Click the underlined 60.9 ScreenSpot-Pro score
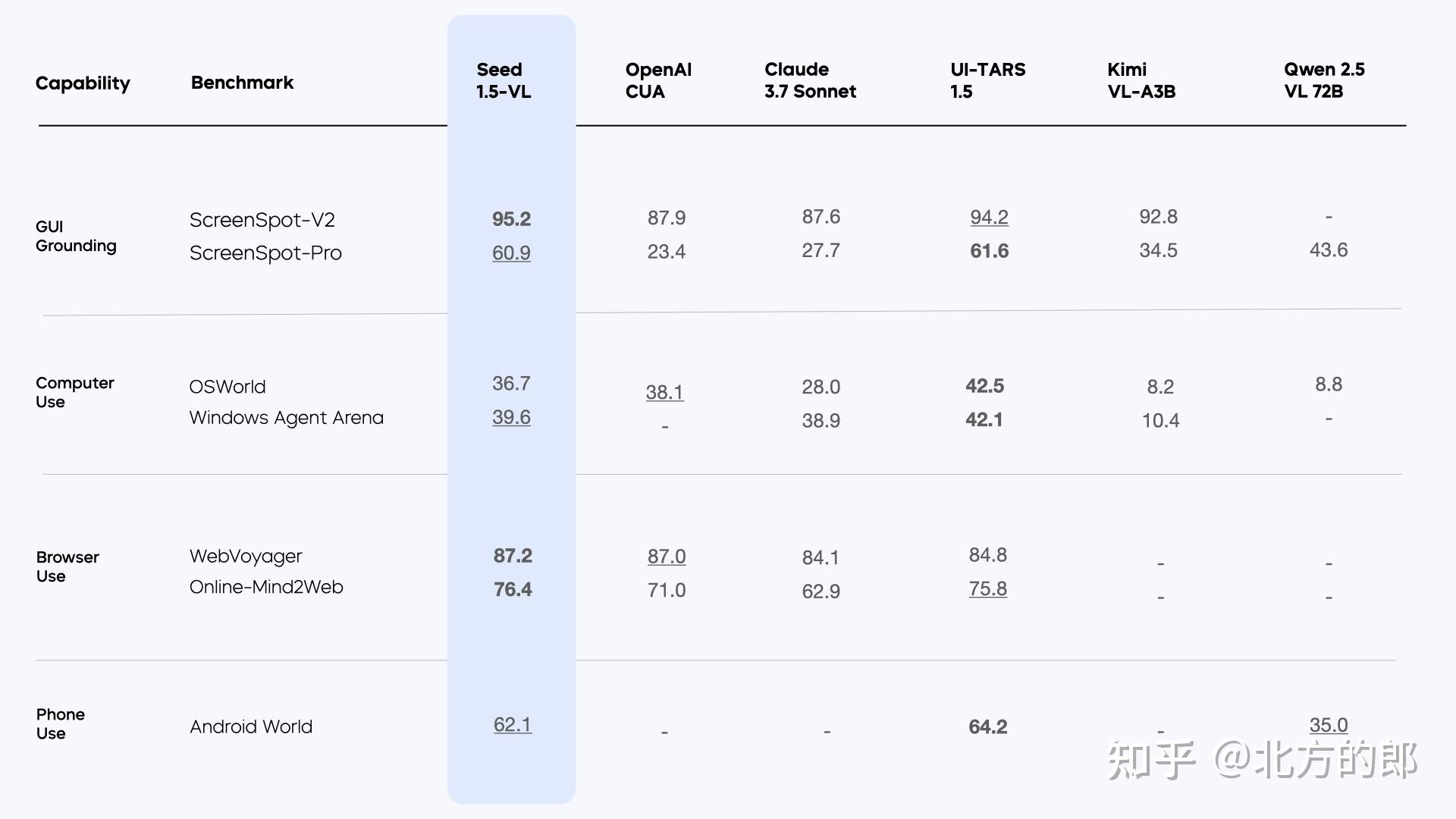 coord(511,253)
